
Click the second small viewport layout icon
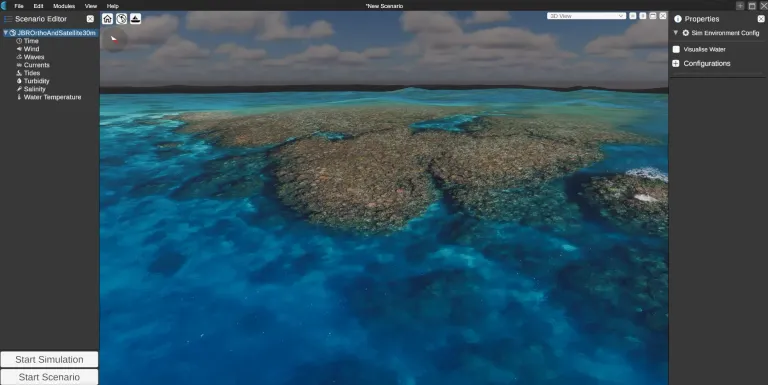tap(643, 16)
